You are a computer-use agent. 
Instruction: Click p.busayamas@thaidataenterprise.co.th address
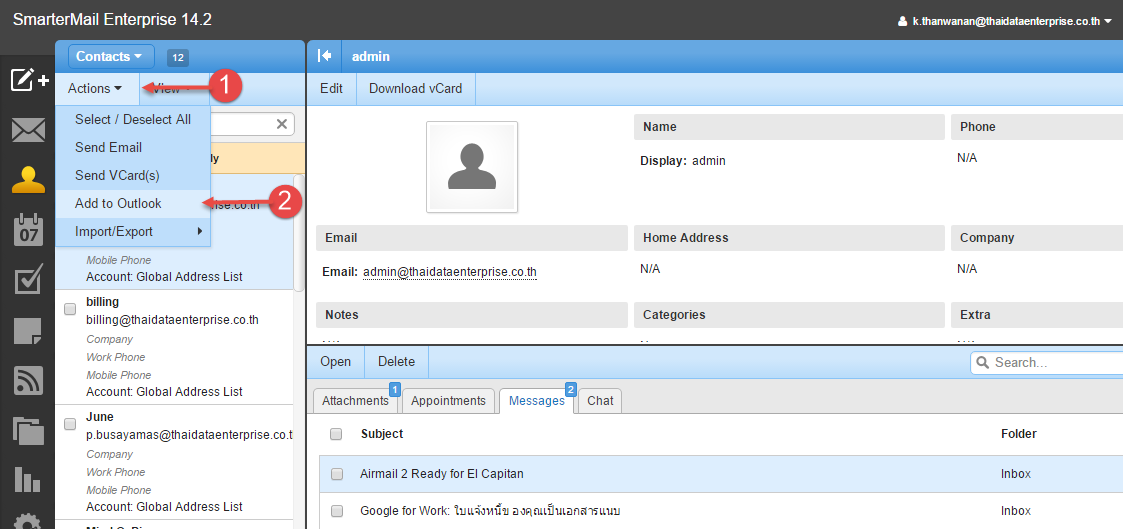coord(189,435)
